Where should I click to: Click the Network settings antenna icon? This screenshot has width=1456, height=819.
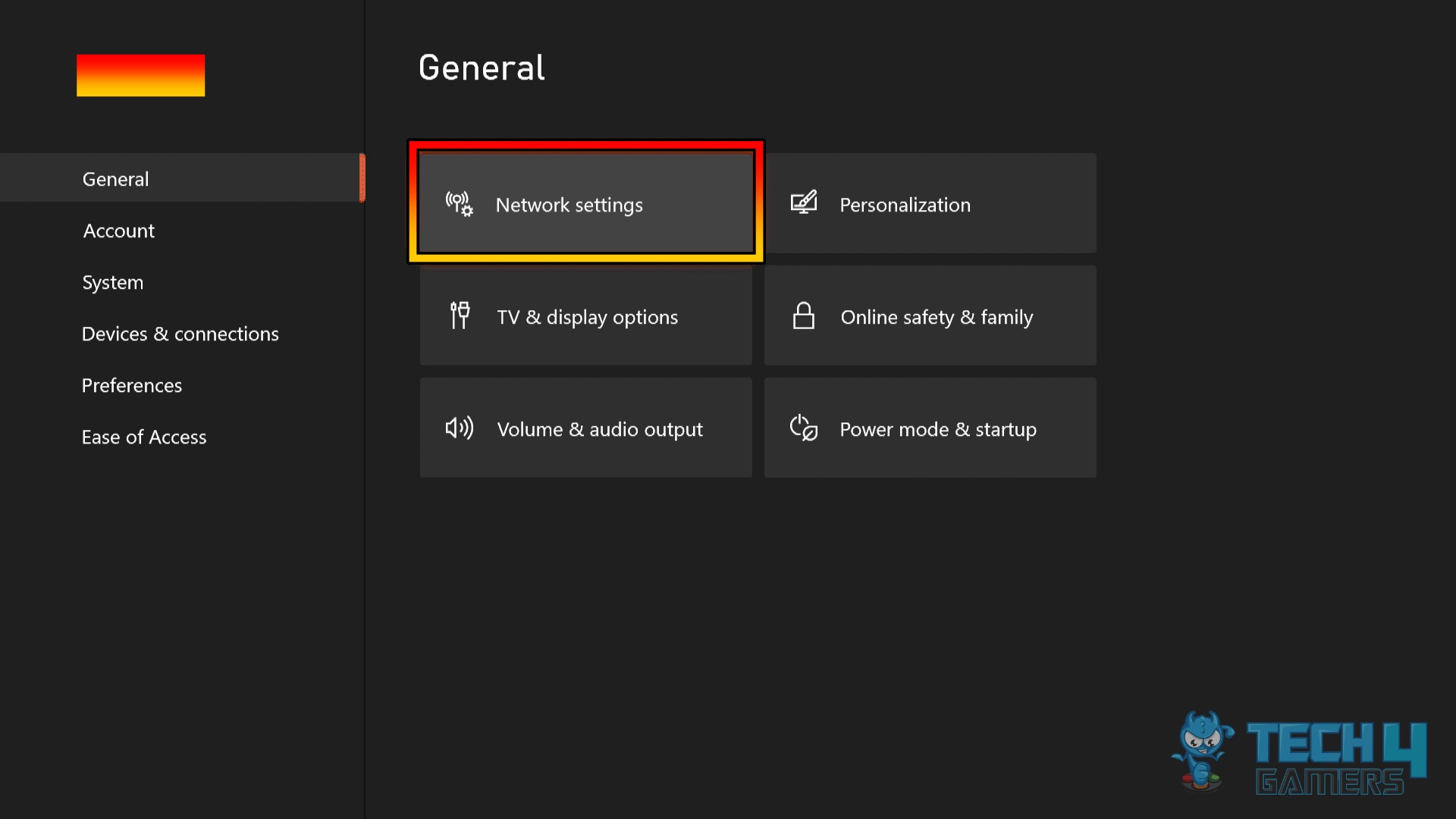458,203
